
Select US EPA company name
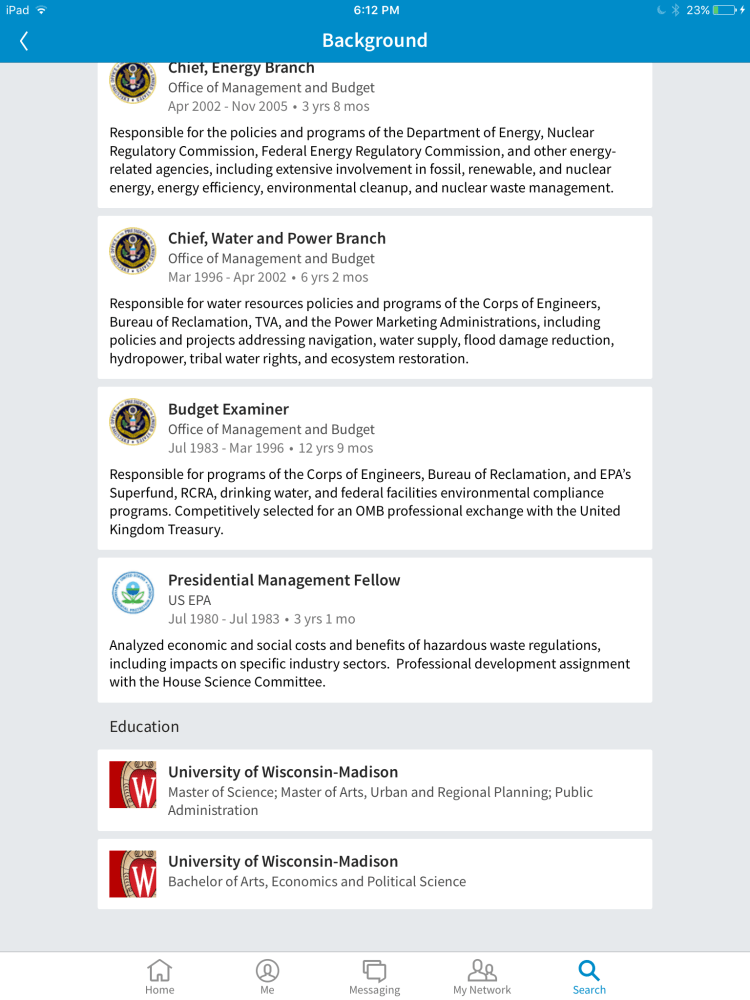click(189, 600)
